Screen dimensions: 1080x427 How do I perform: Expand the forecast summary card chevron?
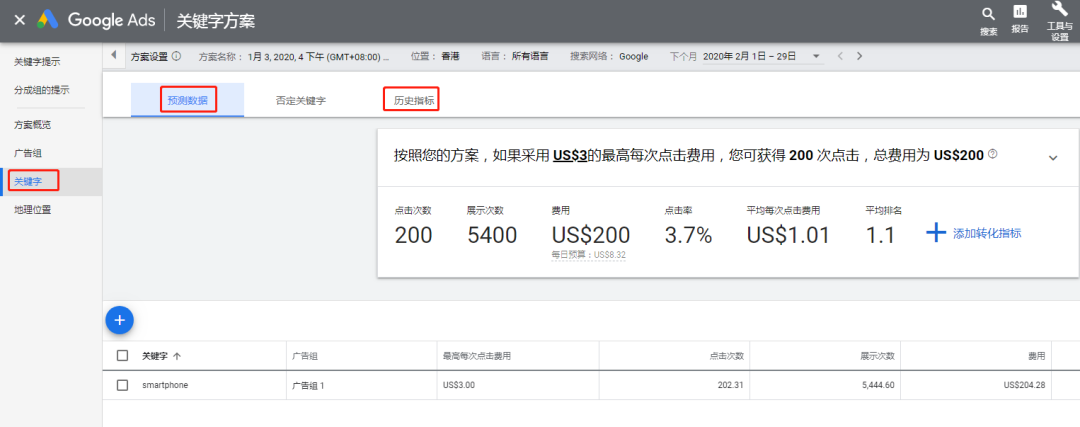[x=1052, y=157]
